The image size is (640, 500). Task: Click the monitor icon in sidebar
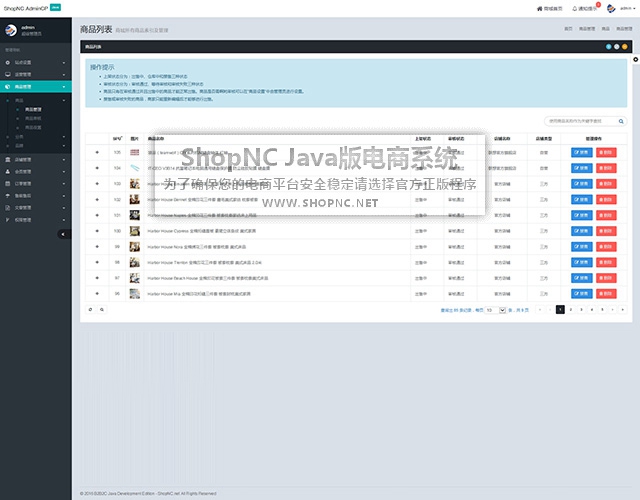[x=7, y=75]
